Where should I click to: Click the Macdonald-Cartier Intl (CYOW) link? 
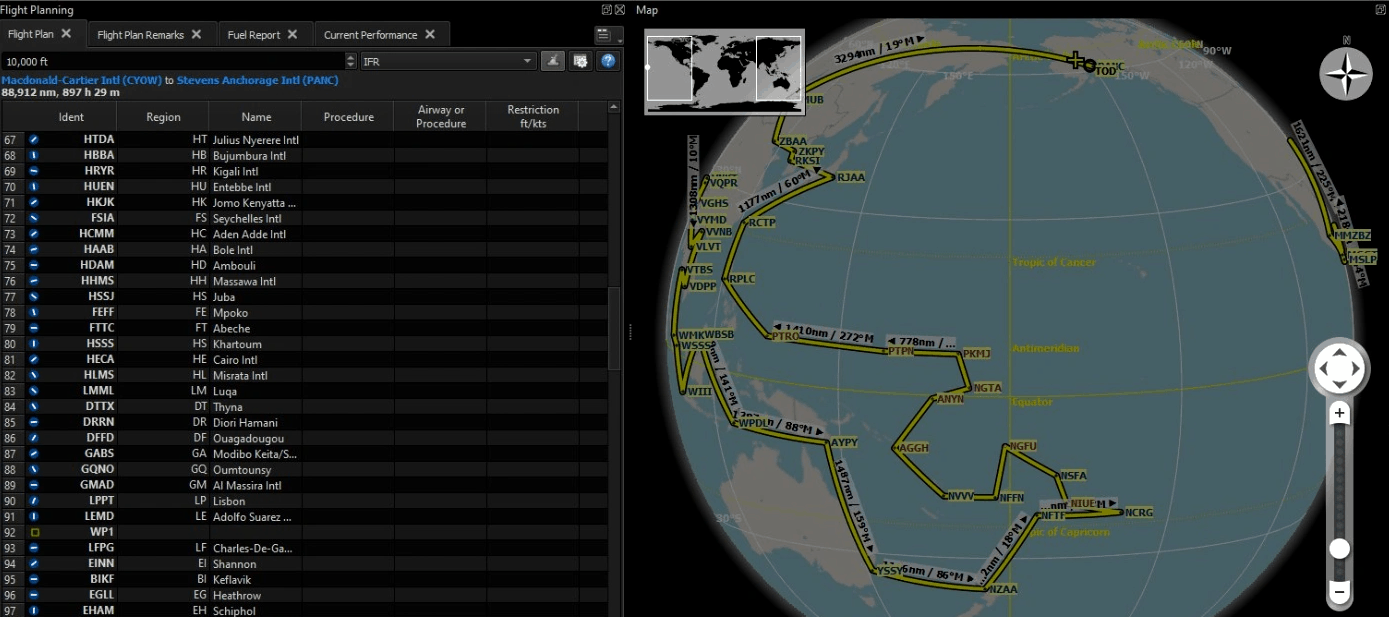(x=81, y=80)
